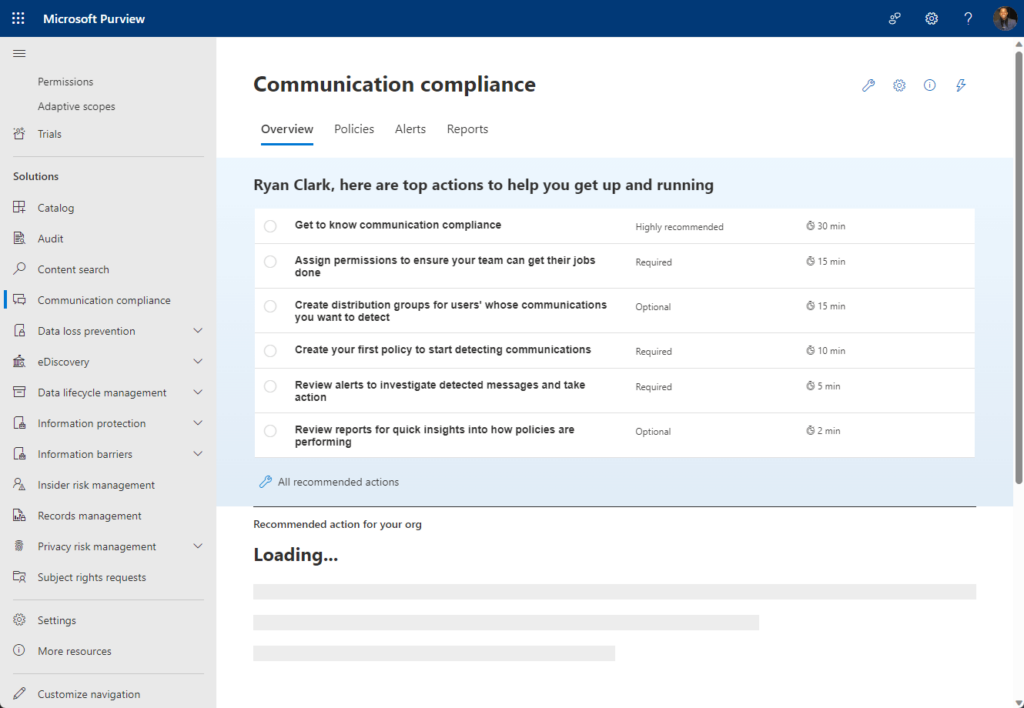Screen dimensions: 1024x708
Task: Click the info circle icon beside the title
Action: pos(930,86)
